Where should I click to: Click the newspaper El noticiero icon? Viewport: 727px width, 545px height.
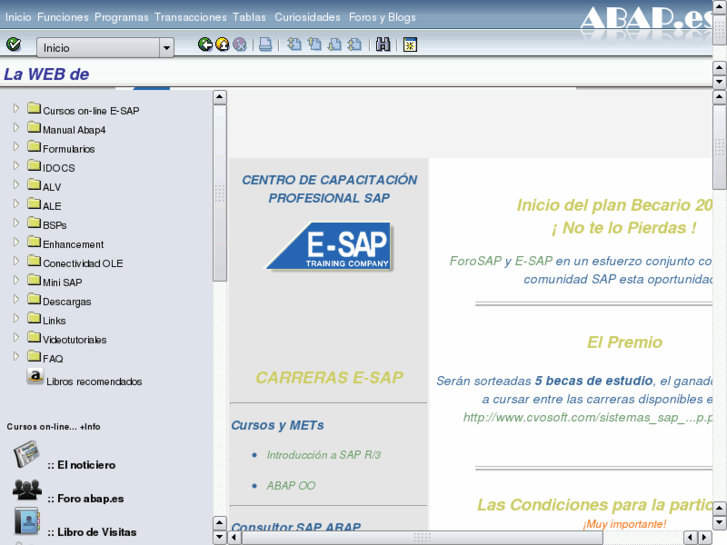(25, 456)
